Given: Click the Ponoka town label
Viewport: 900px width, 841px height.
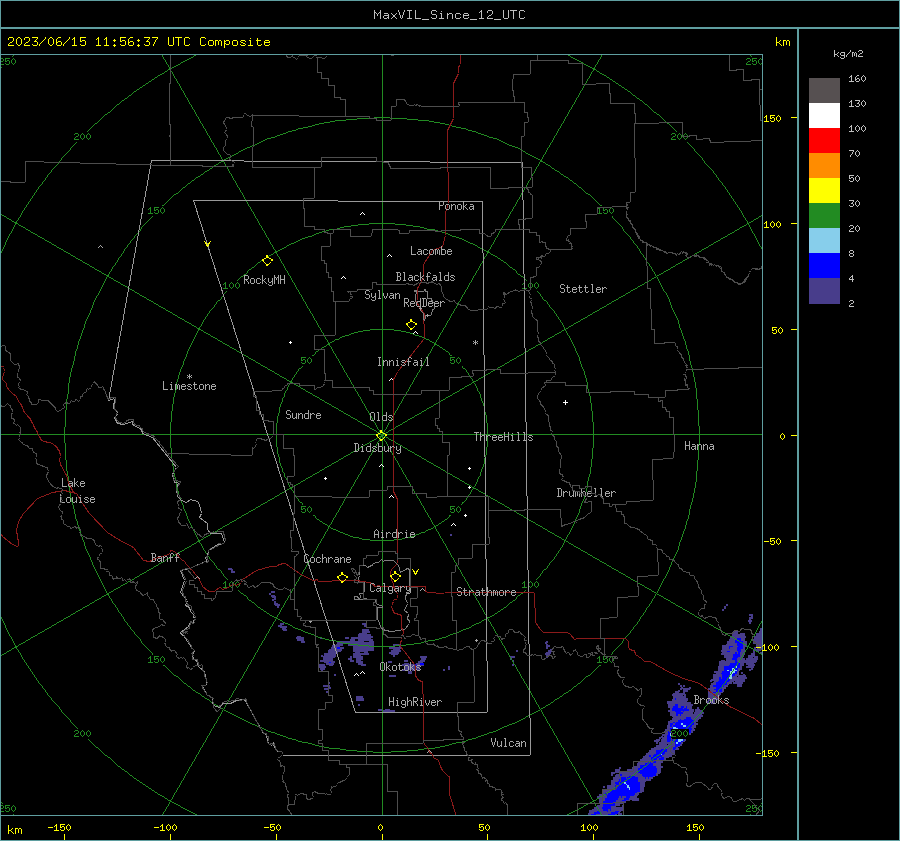Looking at the screenshot, I should coord(456,206).
